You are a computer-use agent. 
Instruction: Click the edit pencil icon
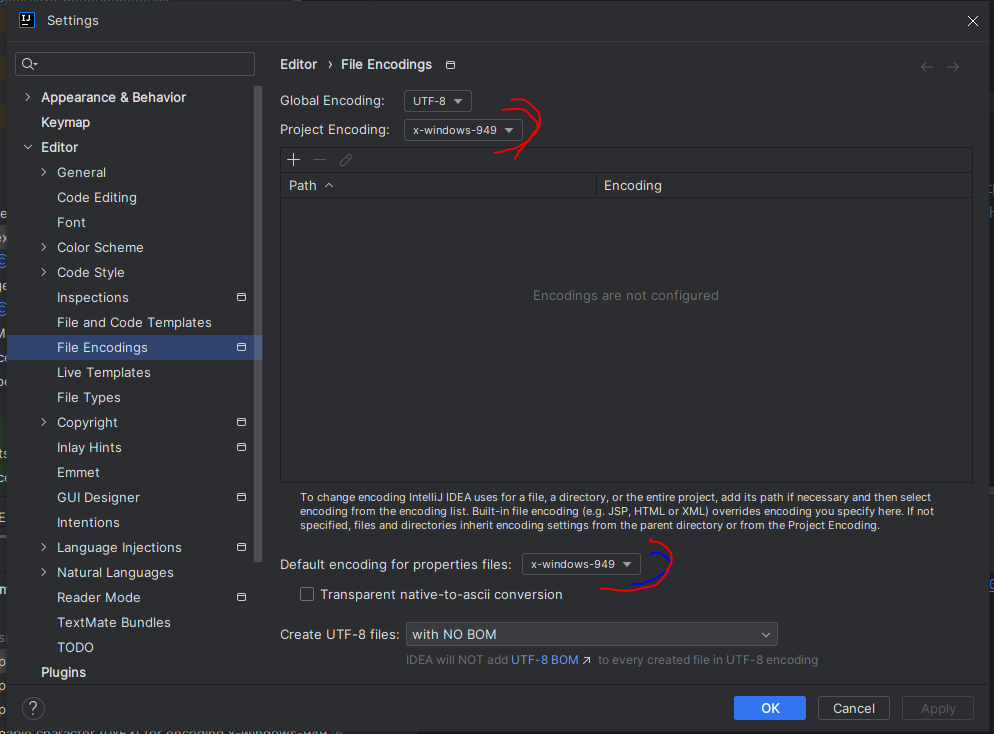(x=345, y=160)
